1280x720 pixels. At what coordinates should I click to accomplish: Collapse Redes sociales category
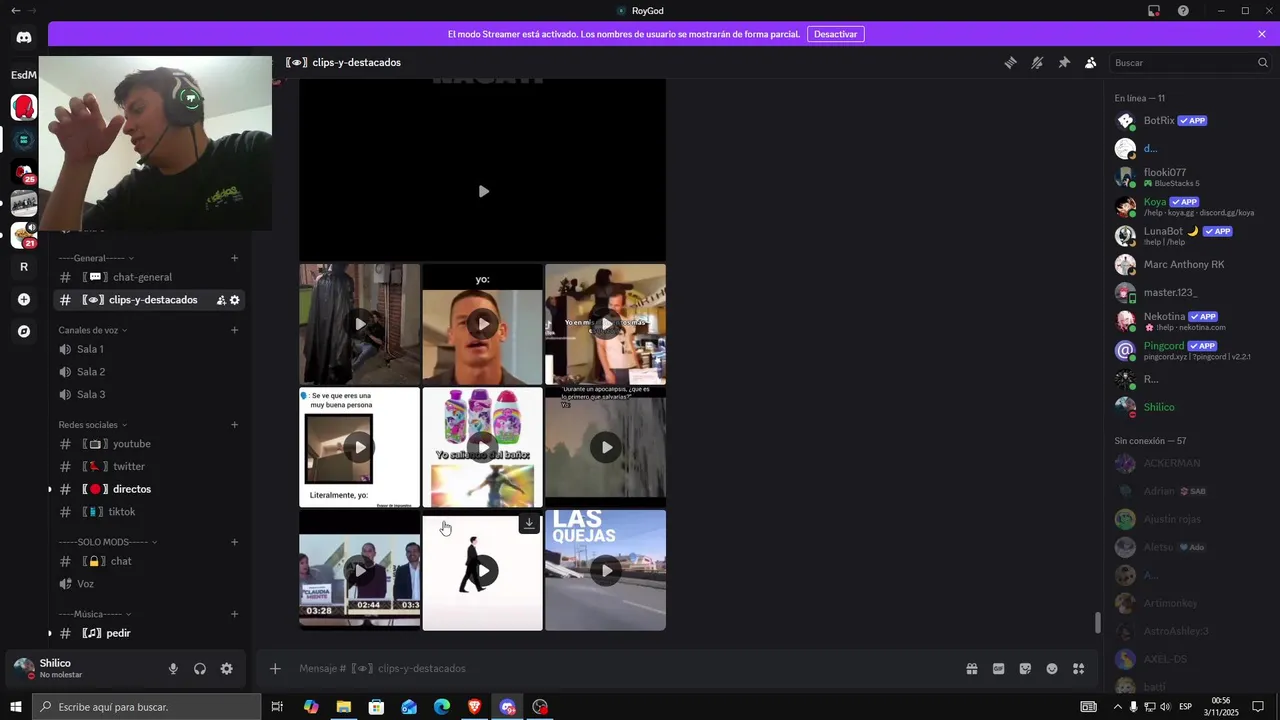(x=93, y=425)
